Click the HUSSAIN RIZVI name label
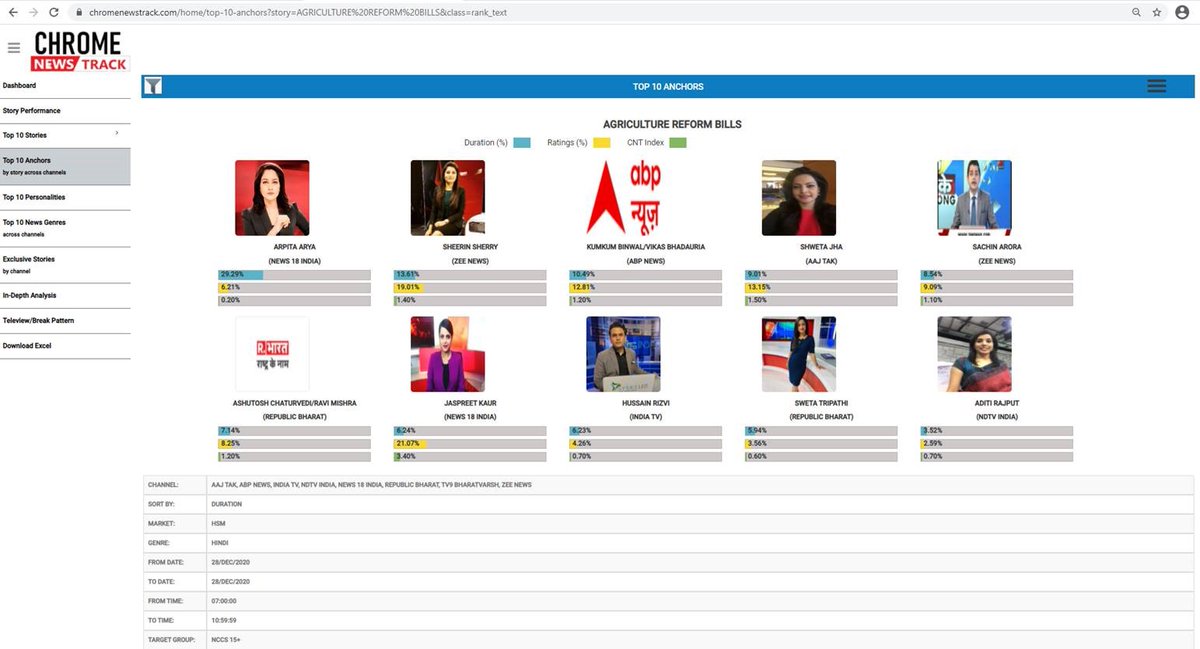The height and width of the screenshot is (649, 1200). (x=646, y=403)
